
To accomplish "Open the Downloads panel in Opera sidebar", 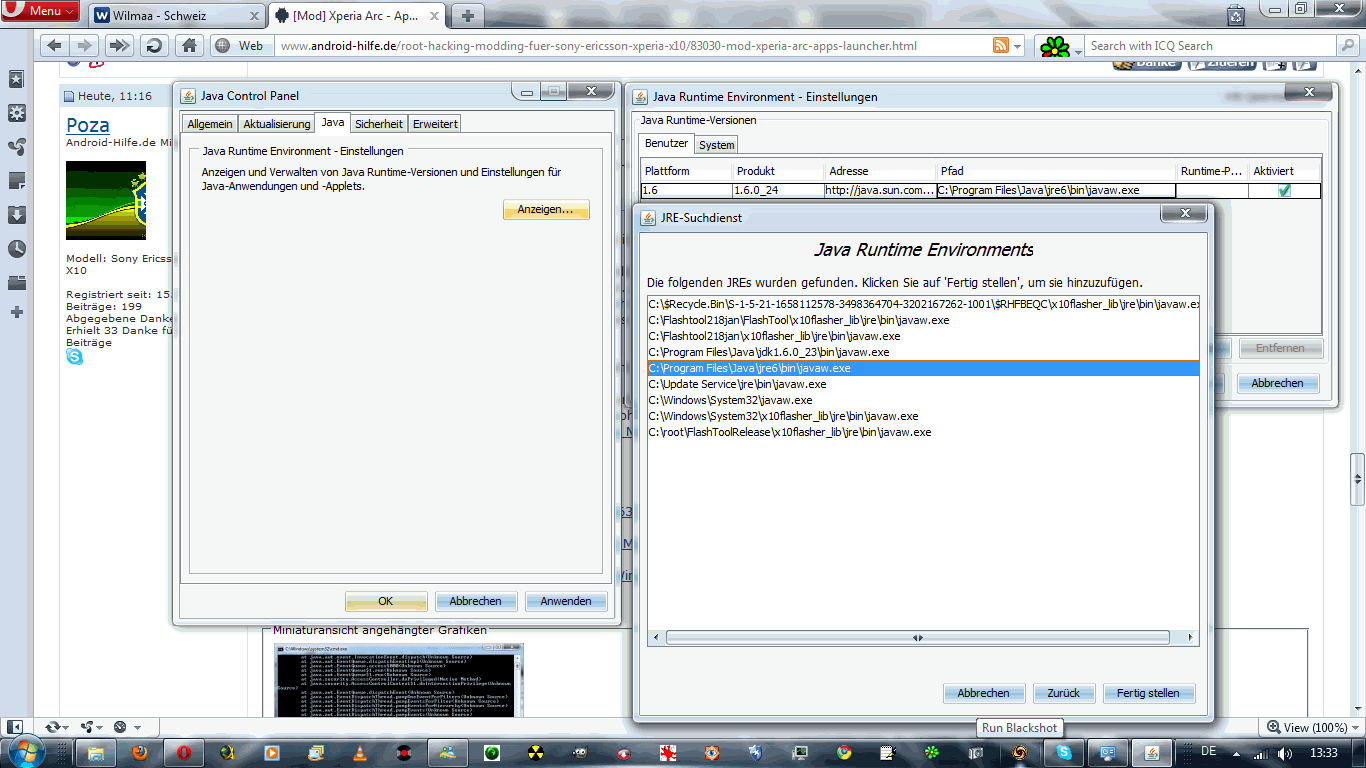I will click(16, 215).
